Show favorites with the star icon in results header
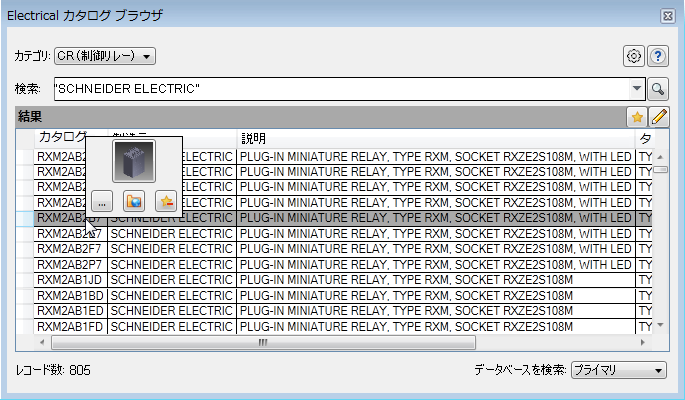The image size is (685, 400). pos(637,117)
